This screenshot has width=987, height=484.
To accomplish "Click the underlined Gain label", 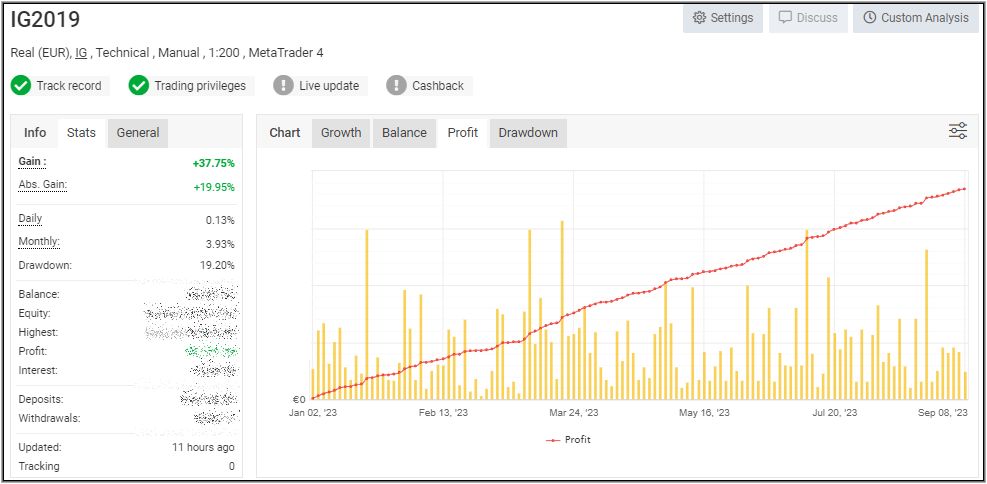I will pyautogui.click(x=32, y=162).
